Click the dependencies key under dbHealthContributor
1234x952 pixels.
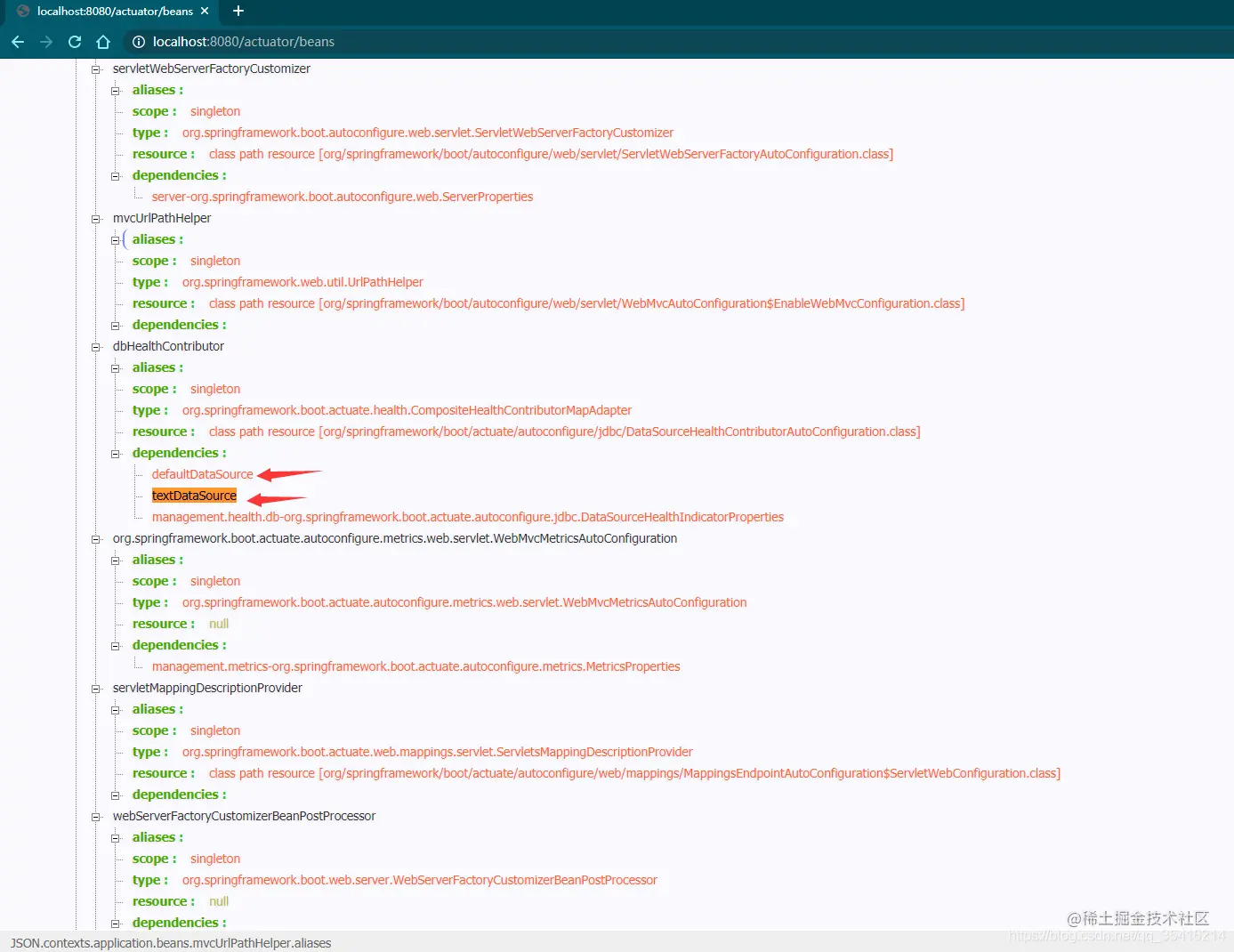pos(179,453)
